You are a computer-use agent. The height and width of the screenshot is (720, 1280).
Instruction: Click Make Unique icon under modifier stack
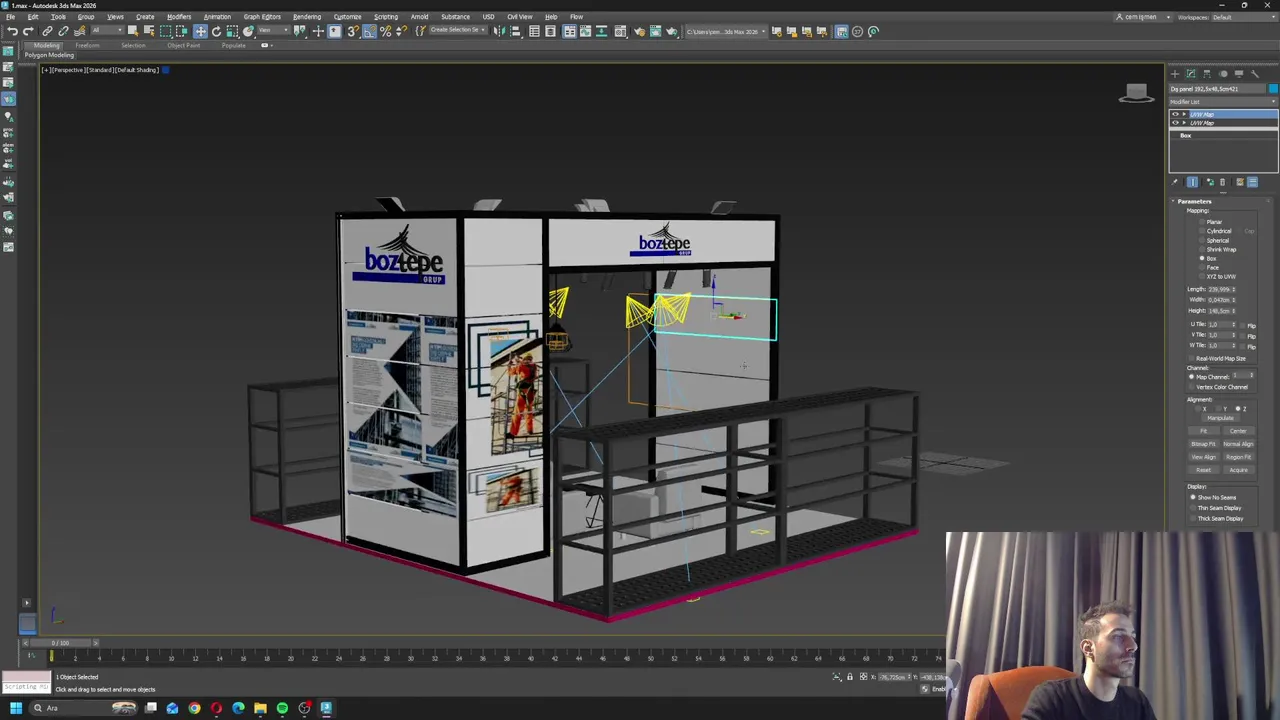[1209, 182]
